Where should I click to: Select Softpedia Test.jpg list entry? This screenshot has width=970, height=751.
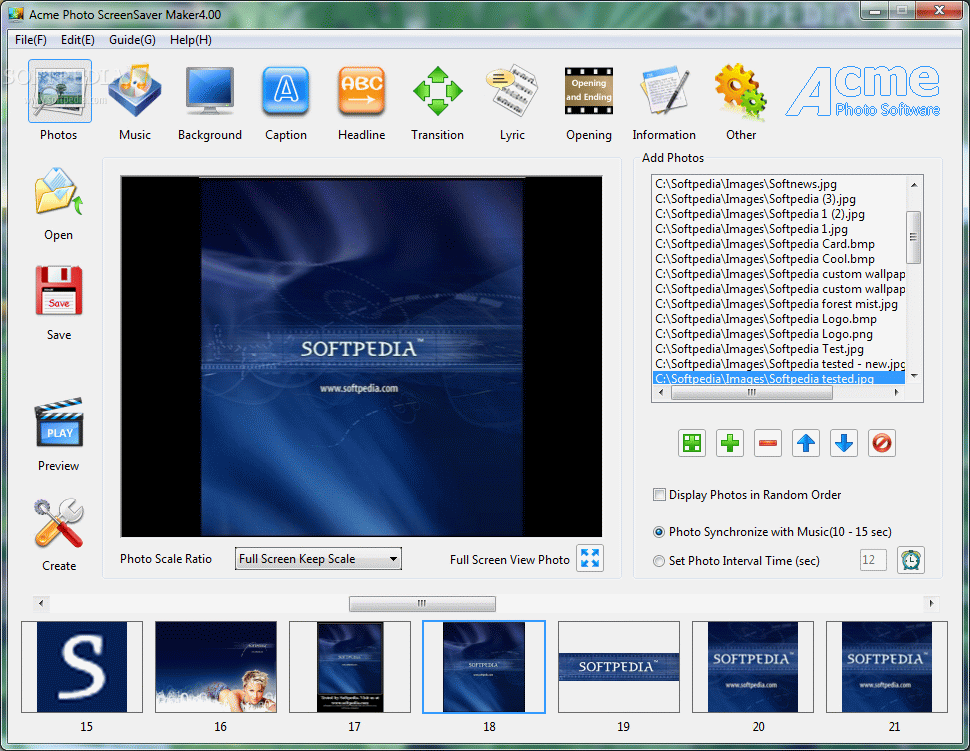click(760, 349)
